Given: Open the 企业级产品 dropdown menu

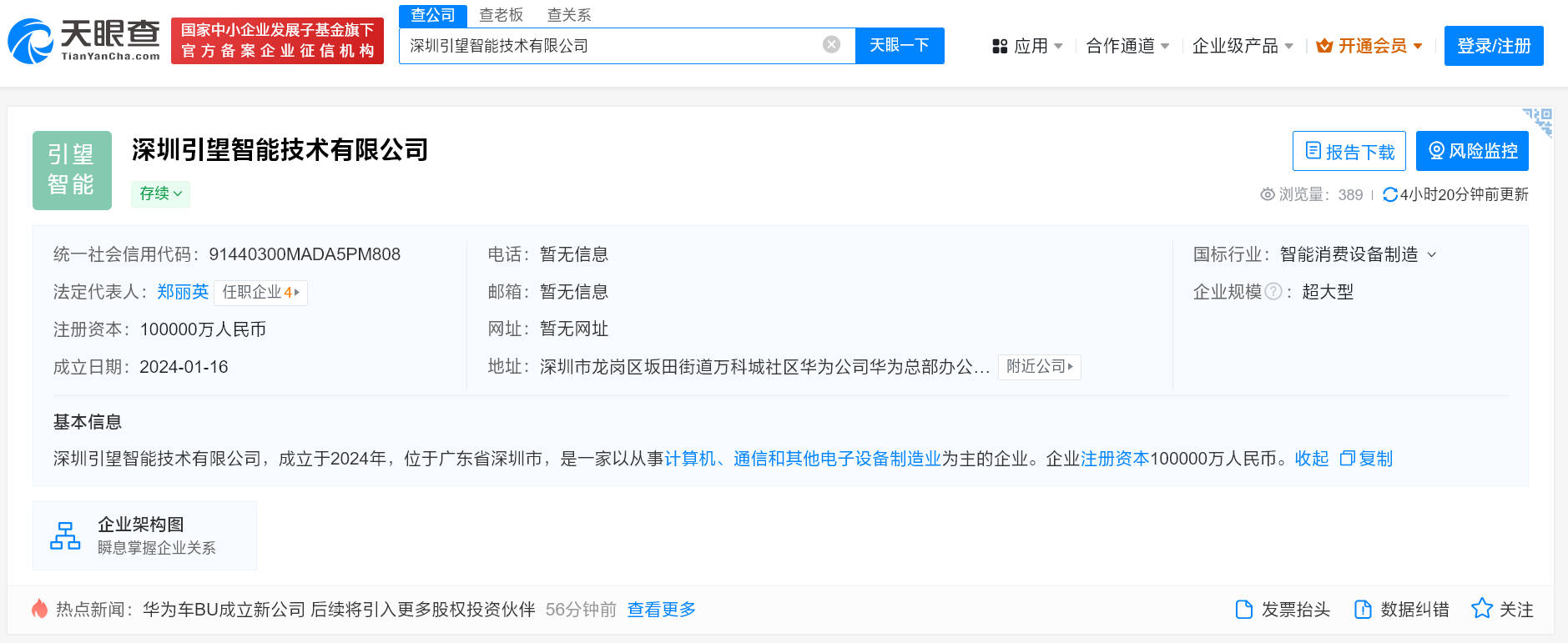Looking at the screenshot, I should 1243,46.
